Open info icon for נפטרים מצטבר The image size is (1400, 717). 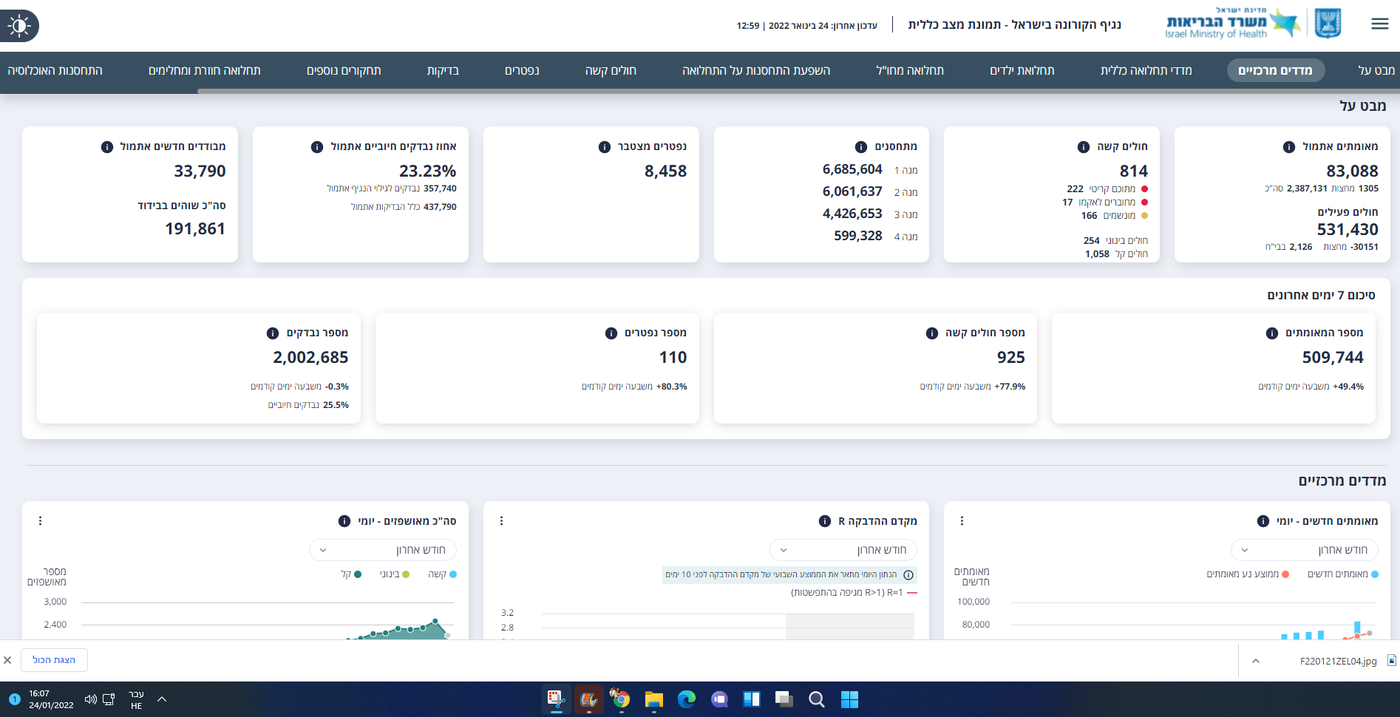click(604, 147)
